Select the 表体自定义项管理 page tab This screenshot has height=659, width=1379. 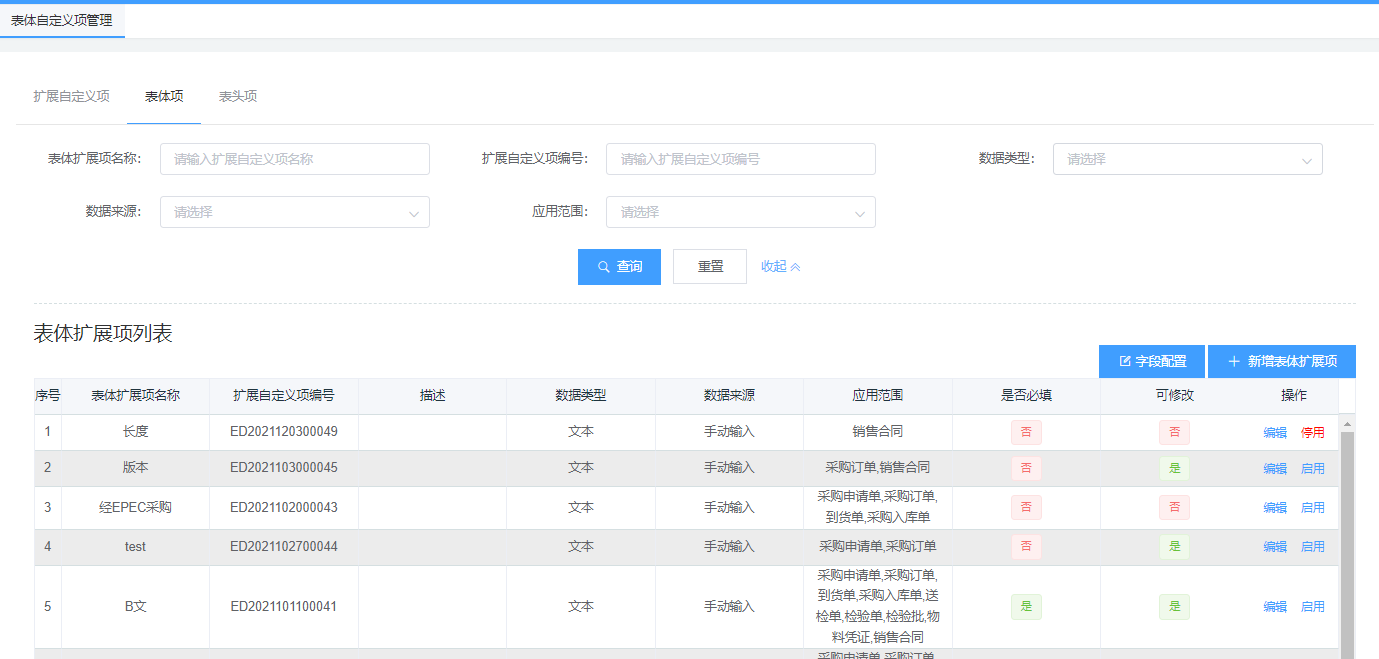[x=62, y=20]
